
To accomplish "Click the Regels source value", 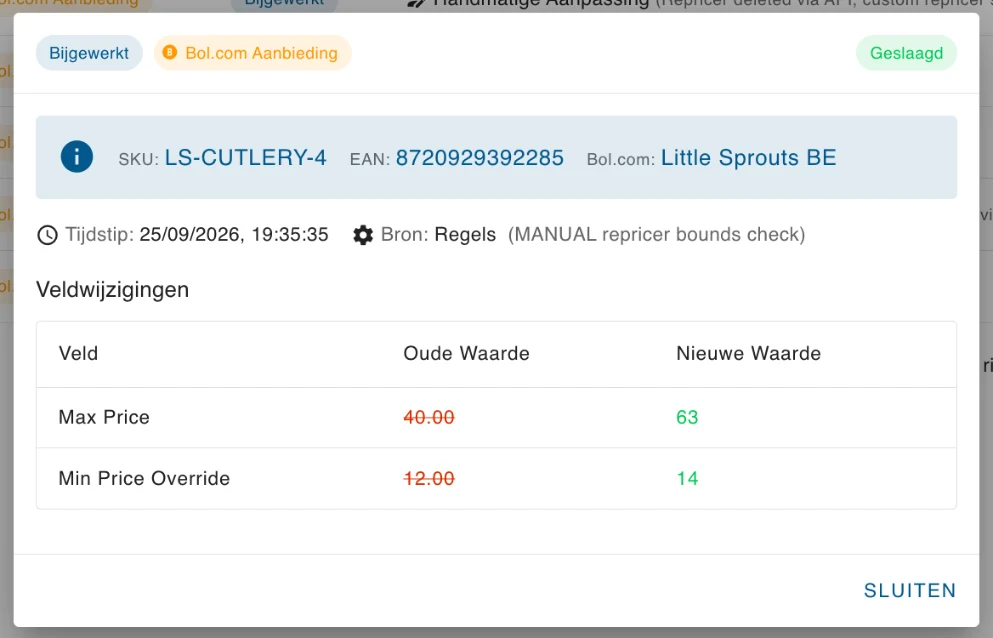I will point(465,235).
